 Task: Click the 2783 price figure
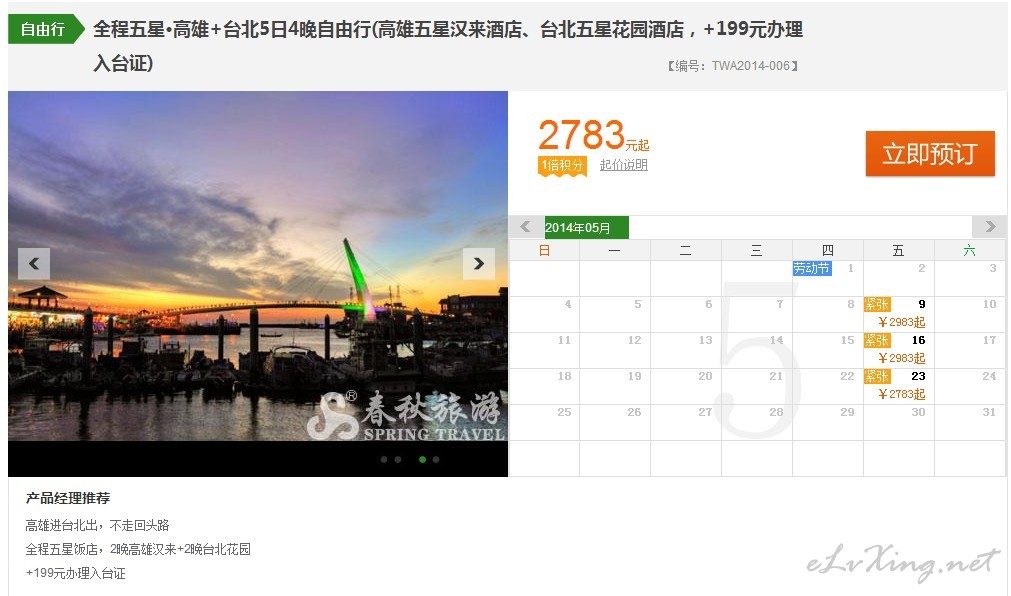582,135
